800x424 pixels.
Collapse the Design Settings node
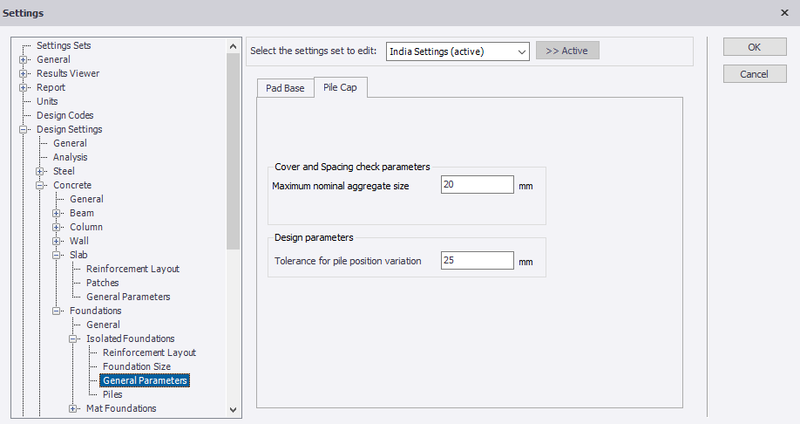(23, 130)
